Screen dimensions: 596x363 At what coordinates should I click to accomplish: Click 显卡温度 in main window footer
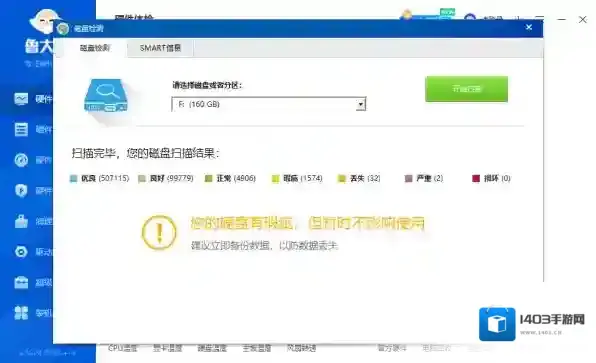pyautogui.click(x=167, y=348)
